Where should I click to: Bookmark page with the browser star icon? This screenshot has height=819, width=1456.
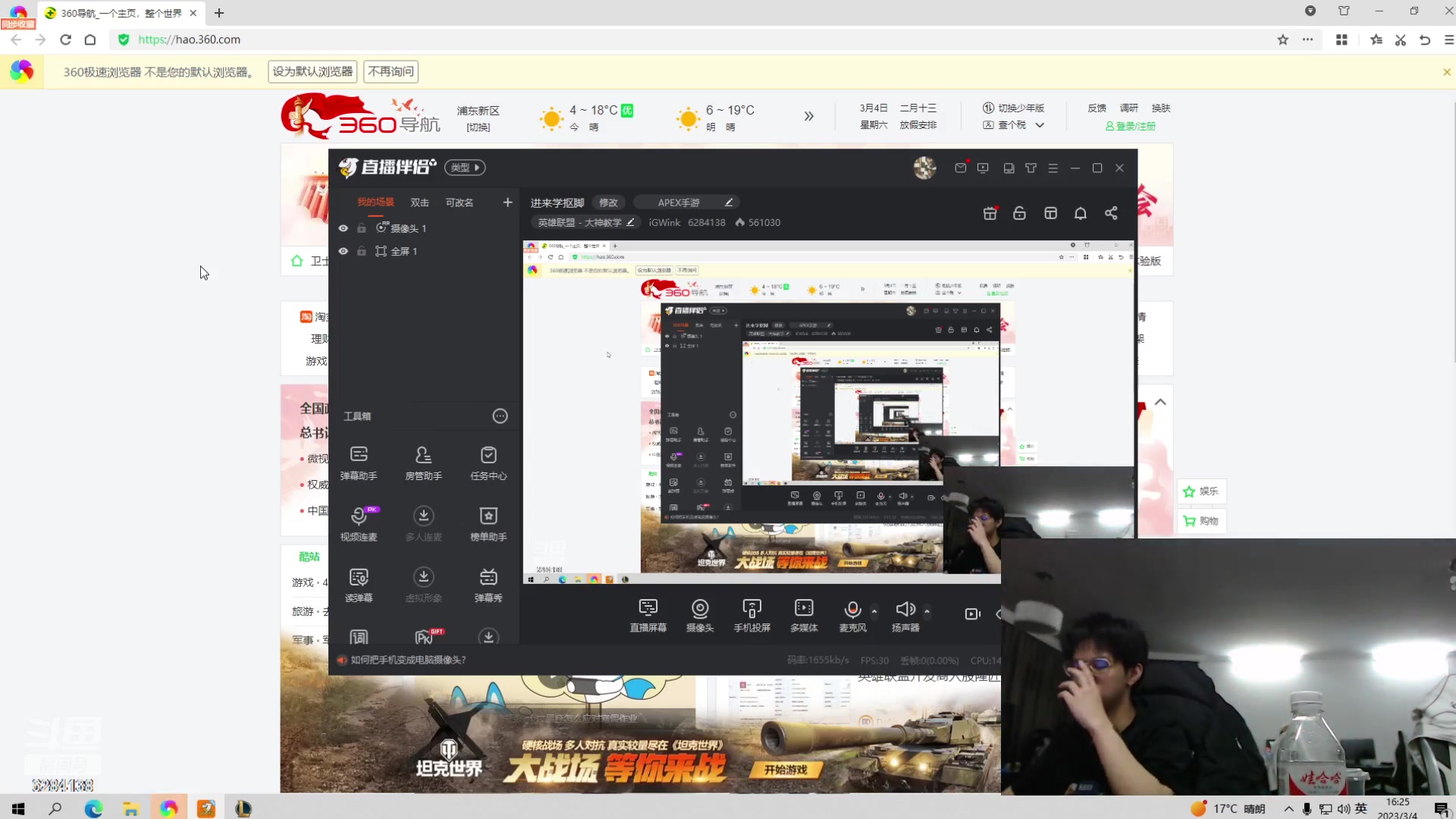(1282, 39)
